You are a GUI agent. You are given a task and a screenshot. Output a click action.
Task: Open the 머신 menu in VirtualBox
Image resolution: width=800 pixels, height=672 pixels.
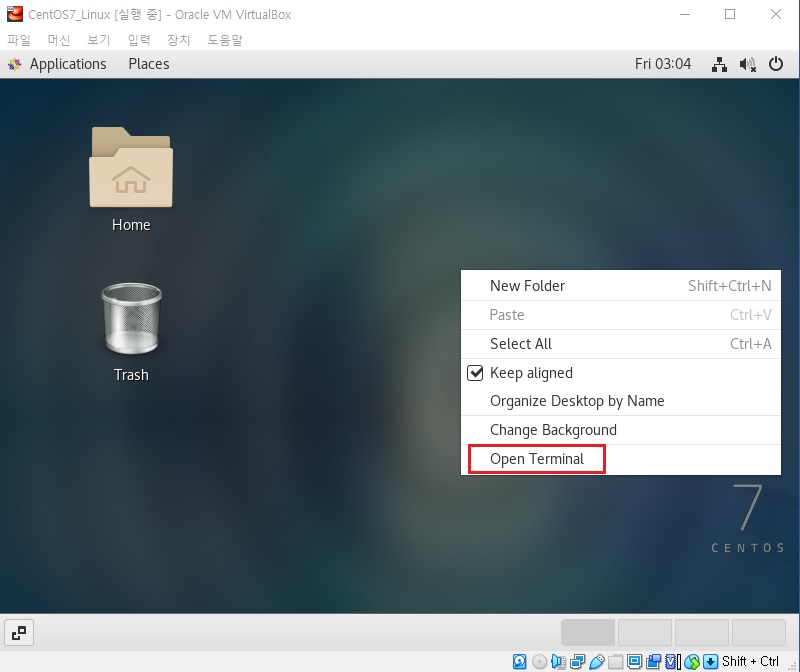(x=59, y=40)
